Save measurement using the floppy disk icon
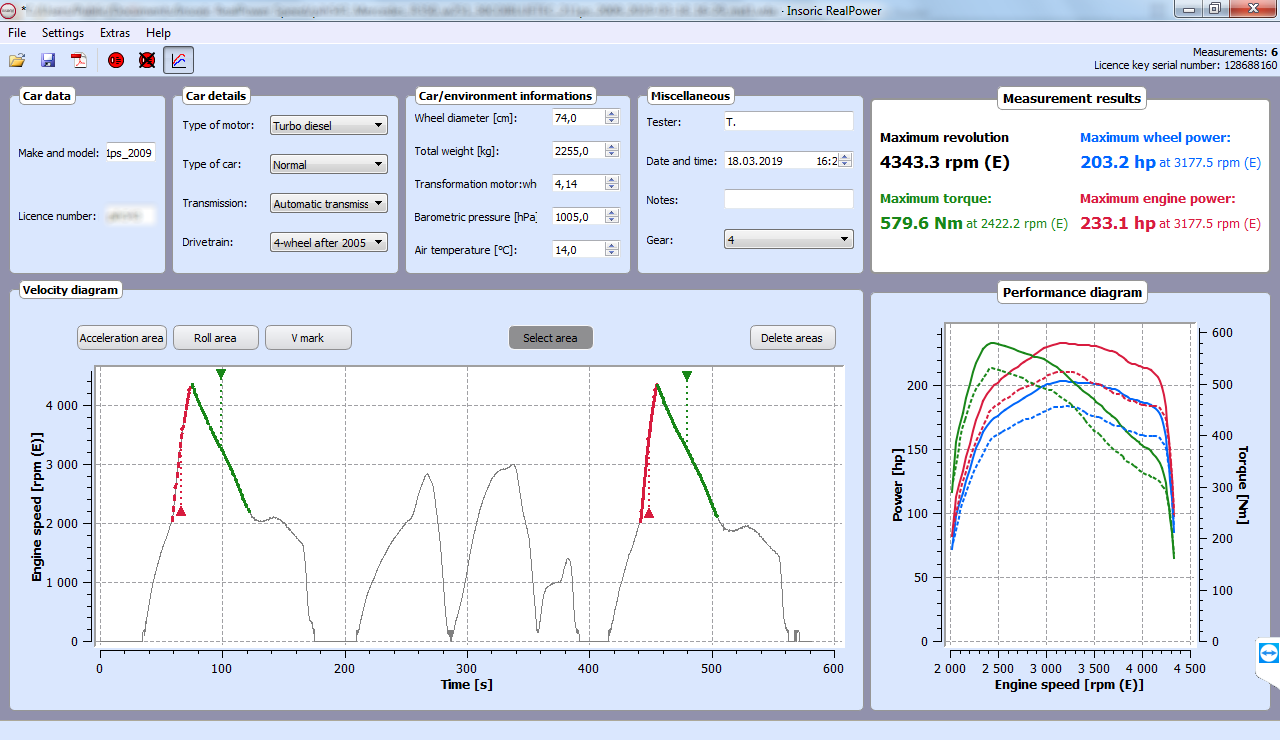This screenshot has height=740, width=1280. pos(47,60)
